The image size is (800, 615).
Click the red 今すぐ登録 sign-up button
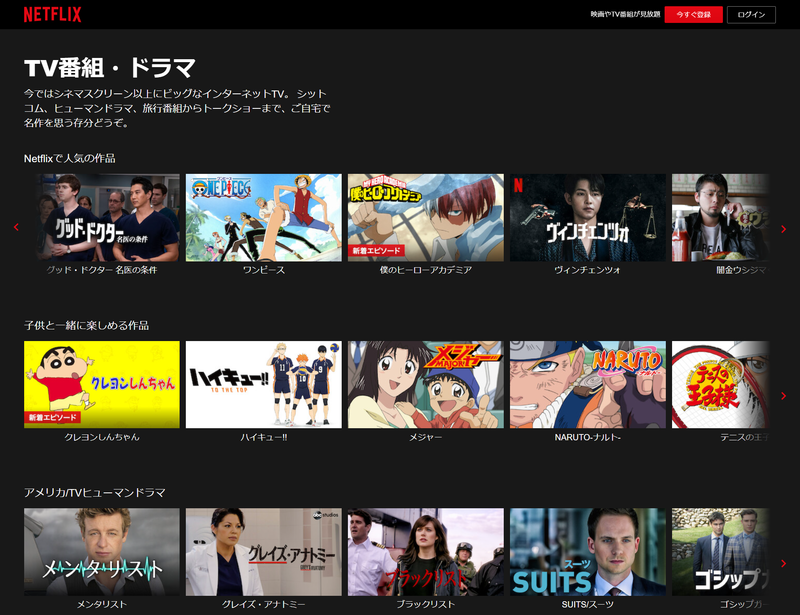click(693, 15)
